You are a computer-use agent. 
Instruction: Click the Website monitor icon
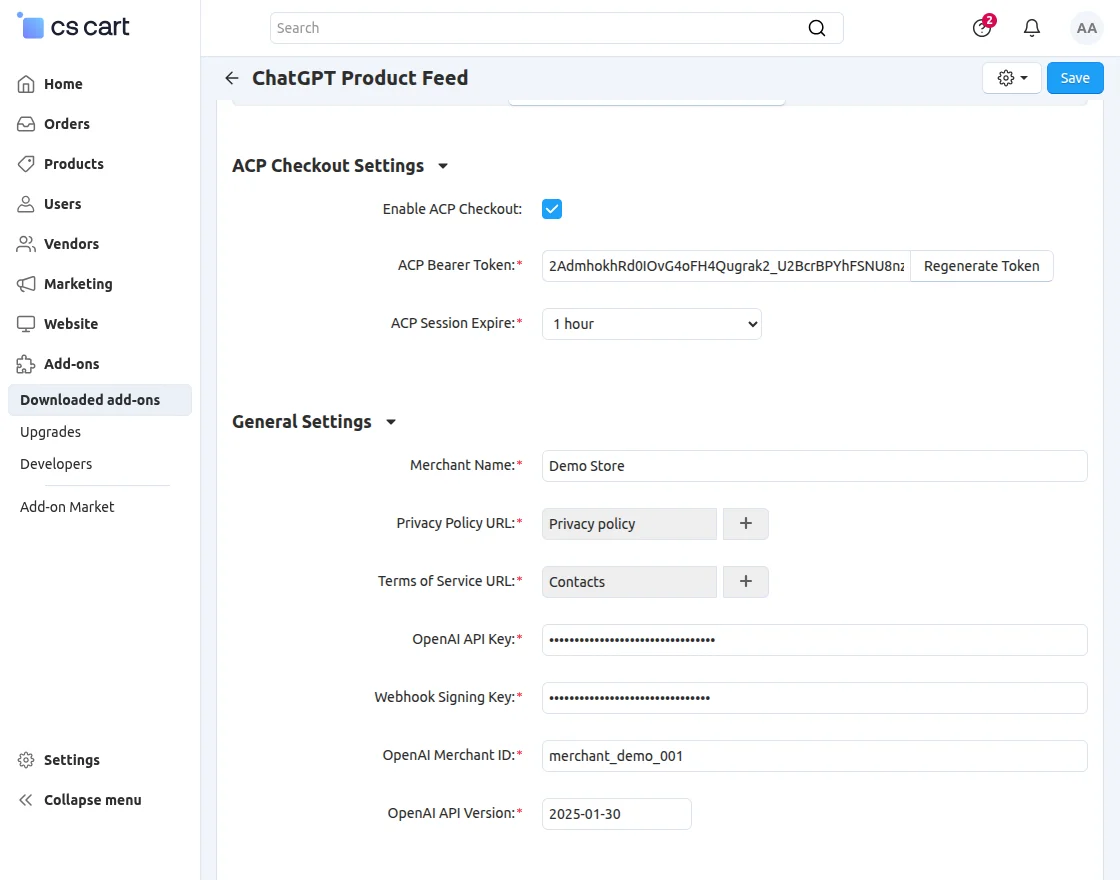26,324
